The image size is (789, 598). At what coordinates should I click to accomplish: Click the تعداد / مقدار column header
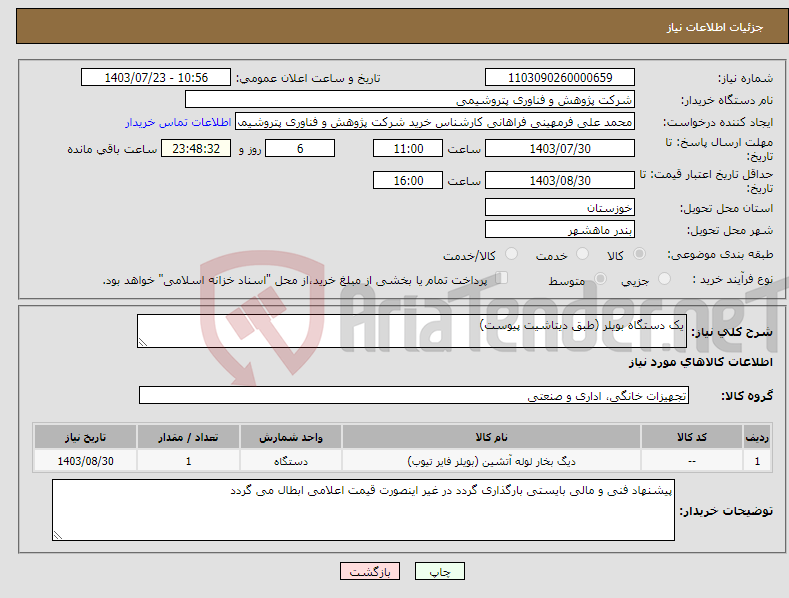[x=188, y=437]
